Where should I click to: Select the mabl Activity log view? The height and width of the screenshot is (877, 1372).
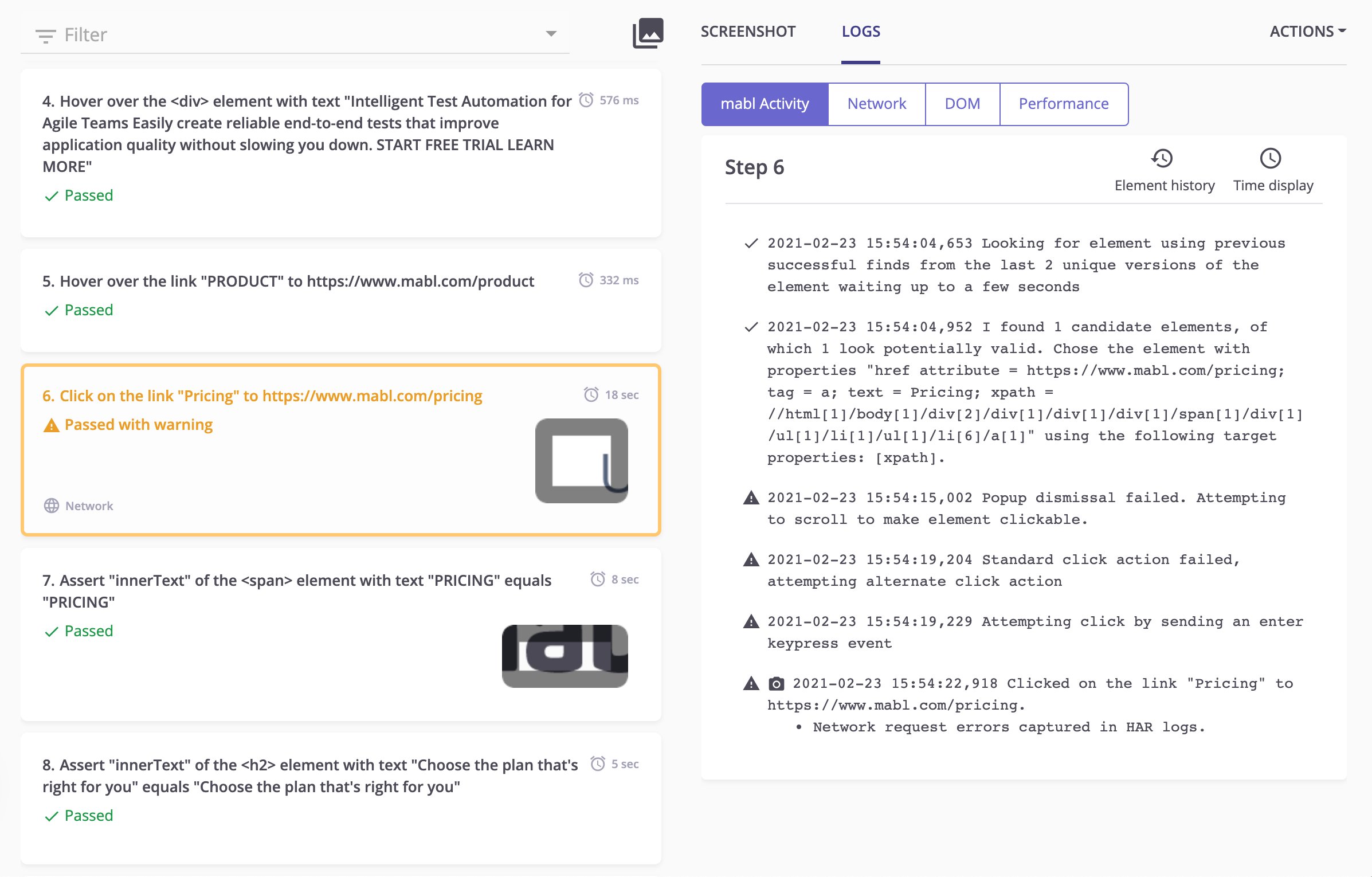765,104
